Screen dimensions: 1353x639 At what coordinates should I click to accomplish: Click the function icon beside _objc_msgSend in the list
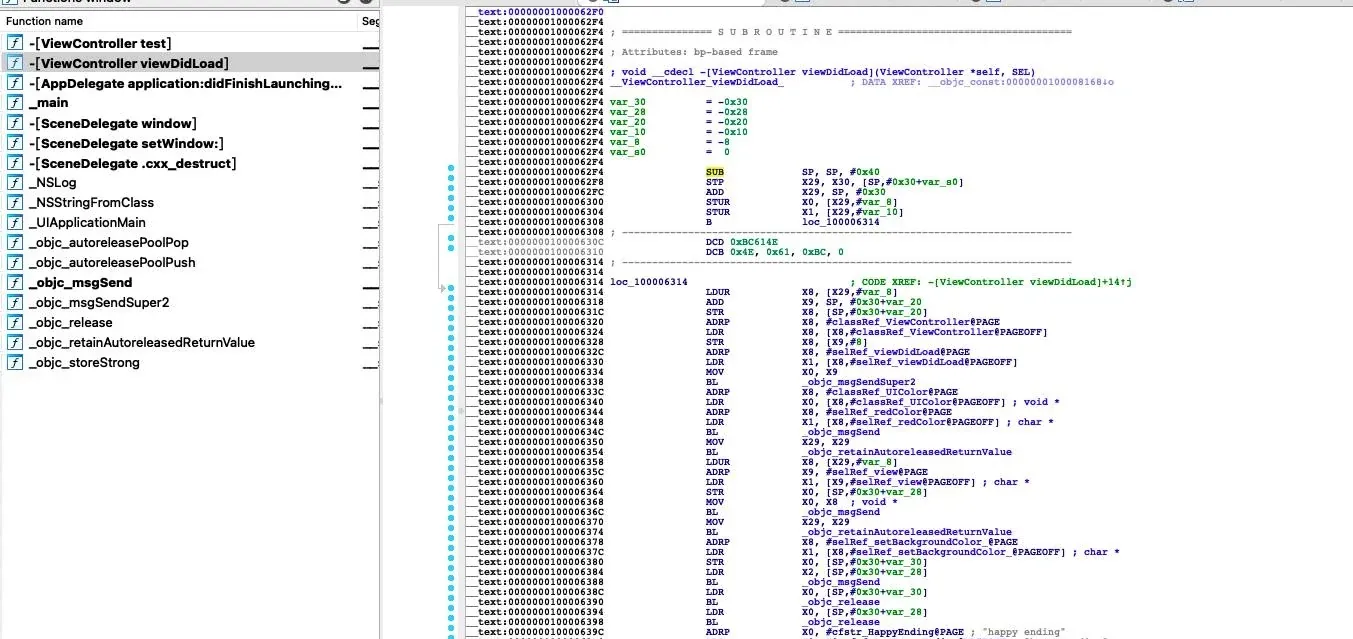(x=15, y=283)
